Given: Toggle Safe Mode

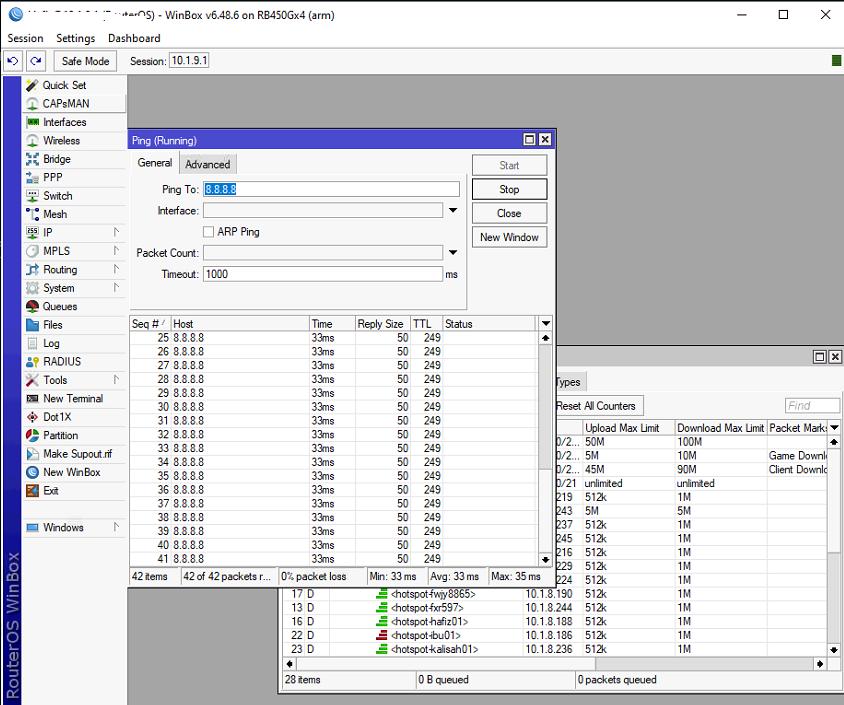Looking at the screenshot, I should 85,61.
